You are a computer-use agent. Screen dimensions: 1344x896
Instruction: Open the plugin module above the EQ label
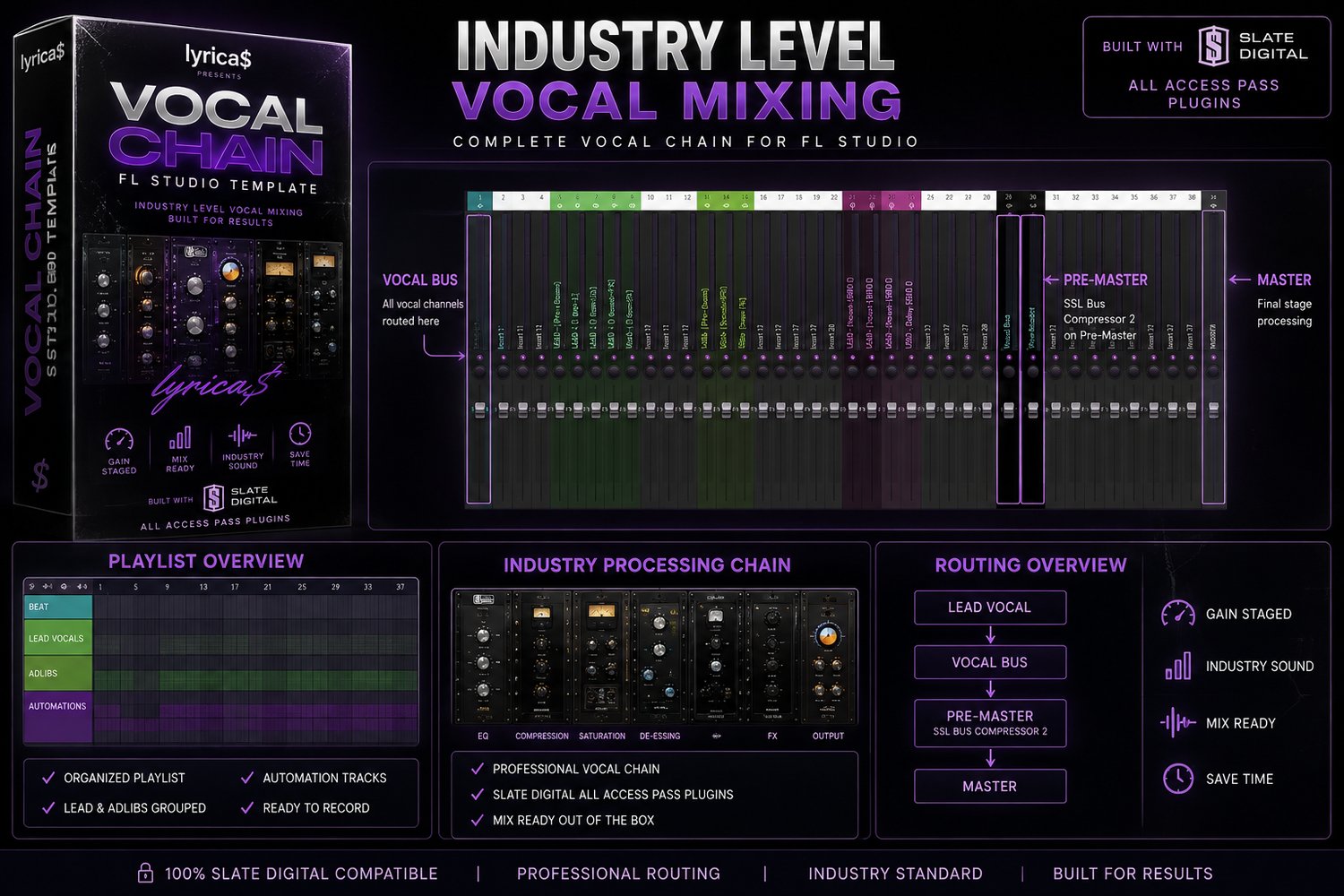coord(484,658)
